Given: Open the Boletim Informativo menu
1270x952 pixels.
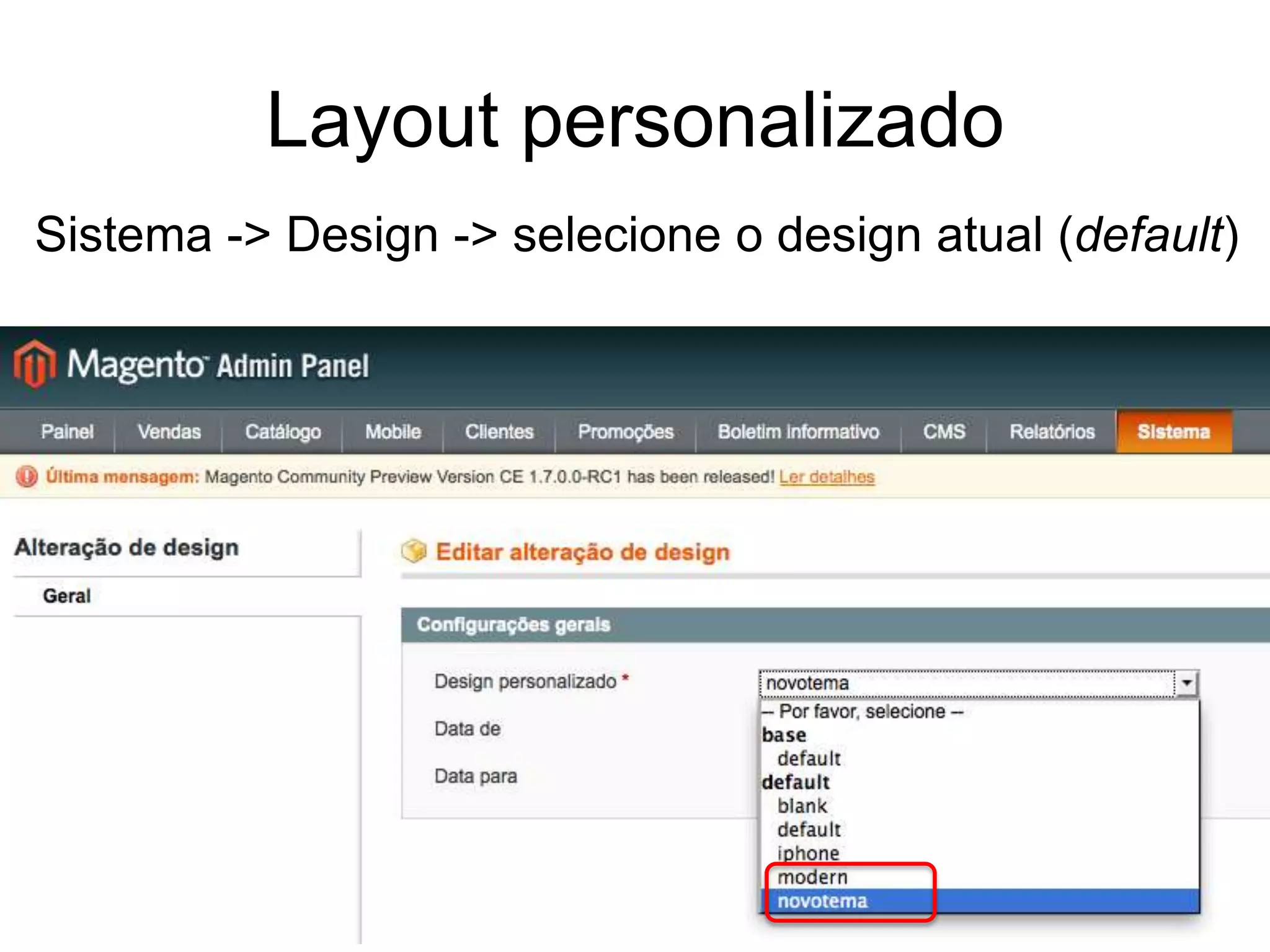Looking at the screenshot, I should (x=798, y=431).
